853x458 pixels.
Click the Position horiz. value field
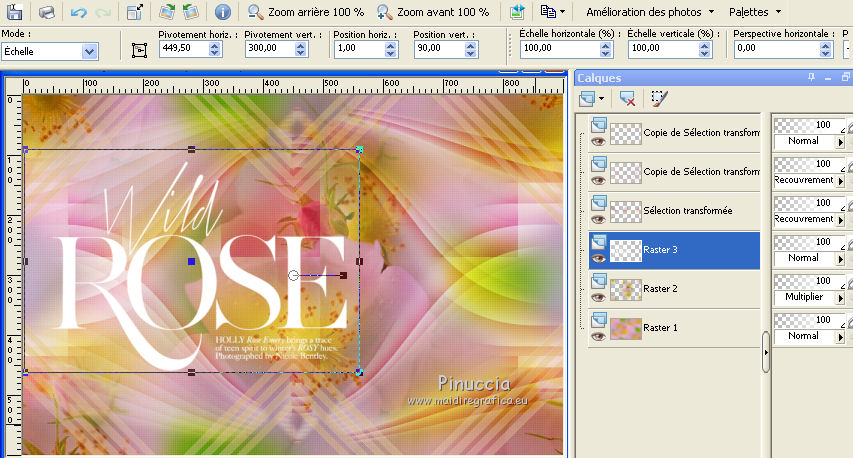click(x=359, y=48)
